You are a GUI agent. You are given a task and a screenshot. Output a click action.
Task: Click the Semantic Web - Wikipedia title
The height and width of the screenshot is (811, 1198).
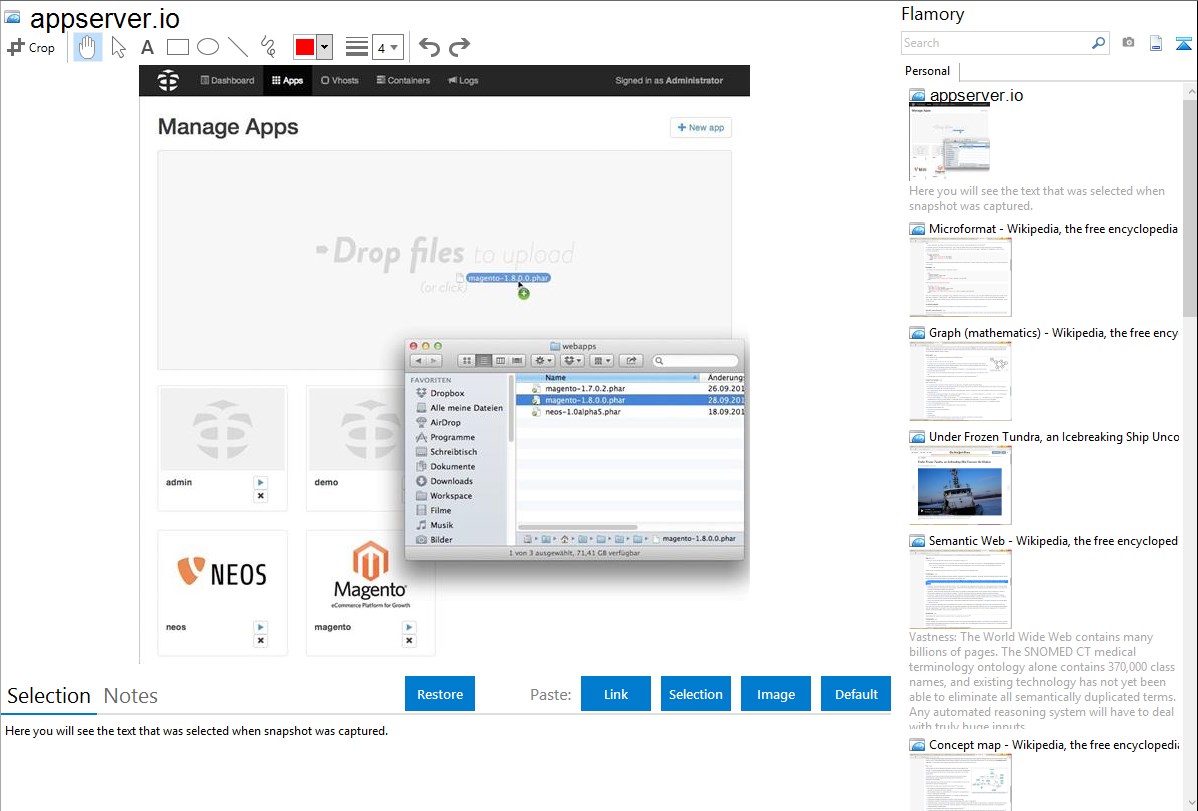click(x=1053, y=540)
